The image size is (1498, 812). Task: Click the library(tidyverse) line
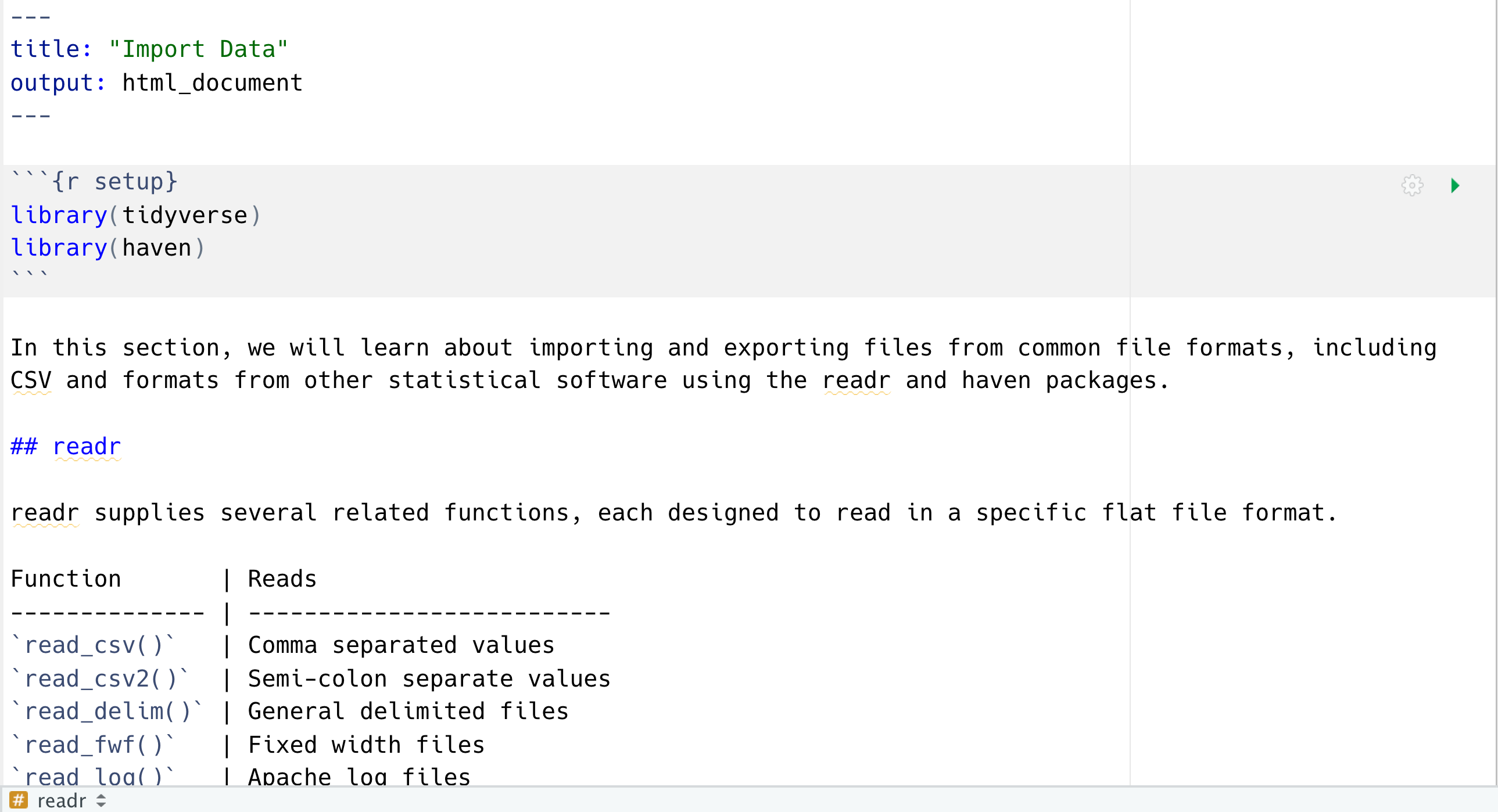[135, 215]
